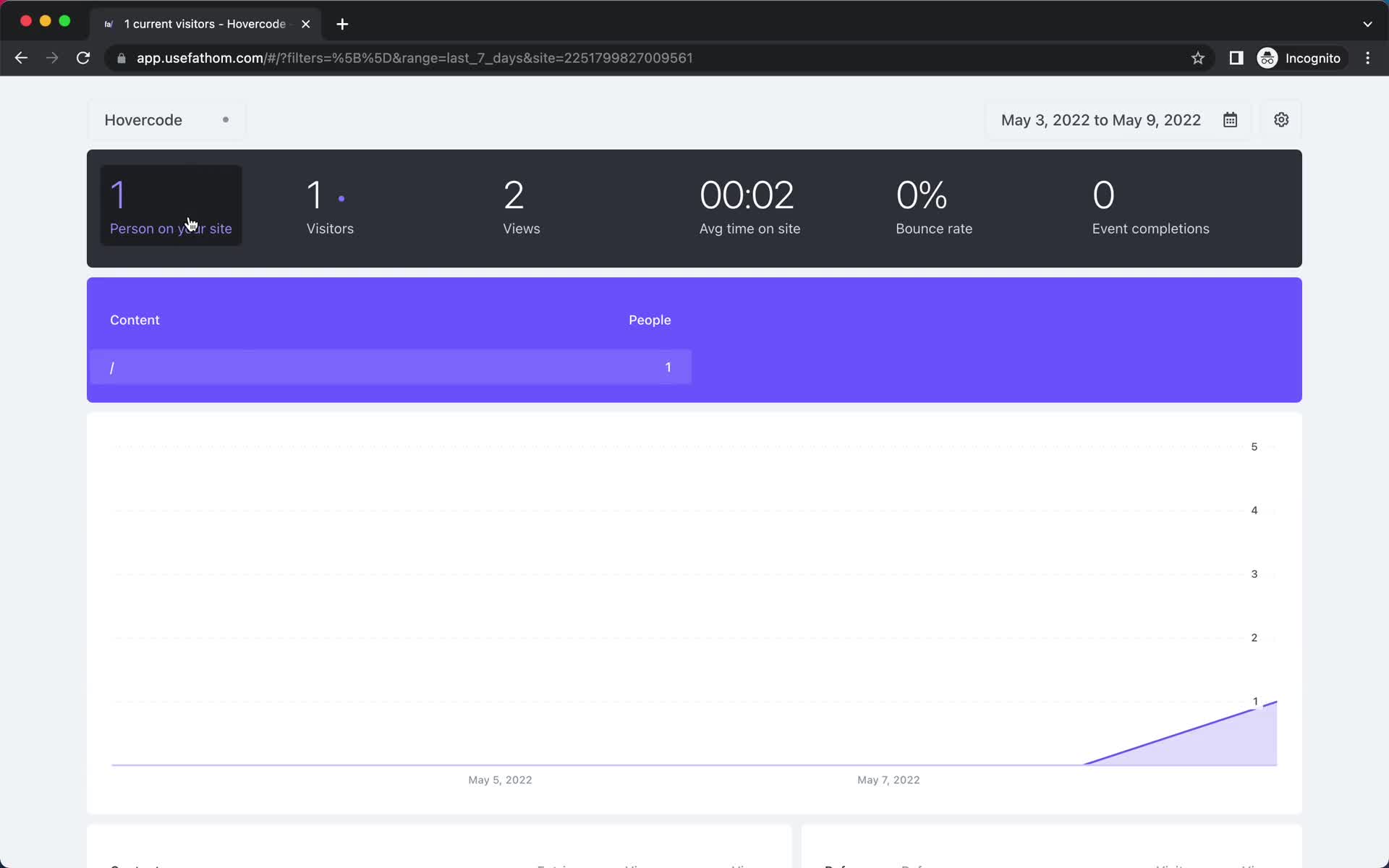This screenshot has width=1389, height=868.
Task: Click the May 5, 2022 axis label
Action: pyautogui.click(x=500, y=780)
